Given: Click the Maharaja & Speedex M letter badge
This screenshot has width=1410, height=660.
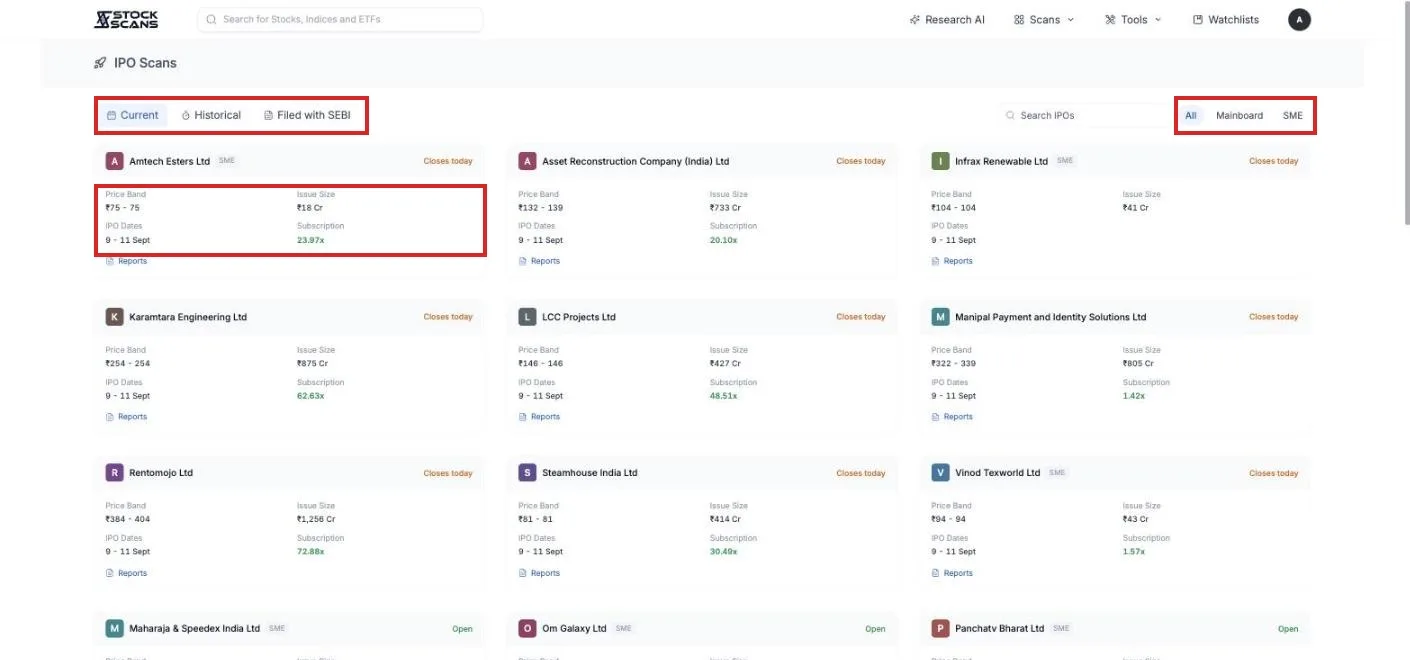Looking at the screenshot, I should click(x=114, y=629).
